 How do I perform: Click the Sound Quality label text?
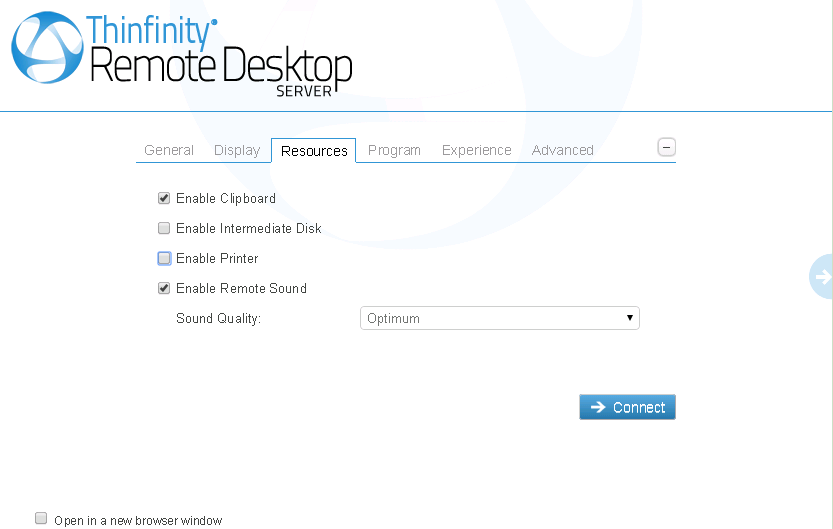pyautogui.click(x=218, y=318)
